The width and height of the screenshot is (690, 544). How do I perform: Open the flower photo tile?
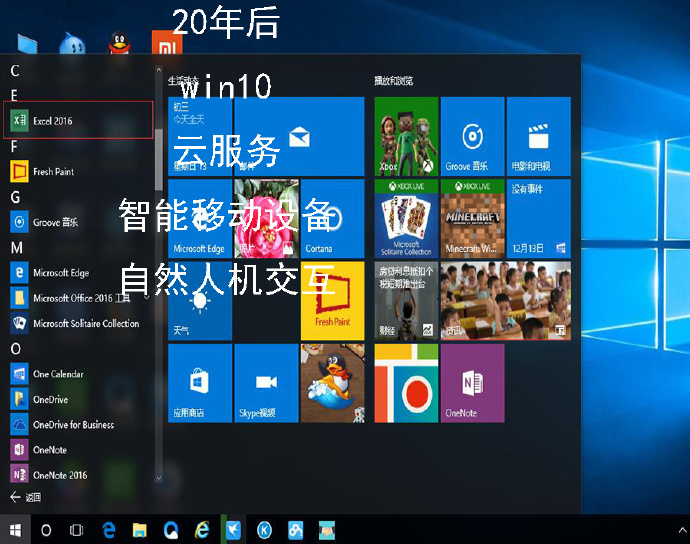(265, 217)
